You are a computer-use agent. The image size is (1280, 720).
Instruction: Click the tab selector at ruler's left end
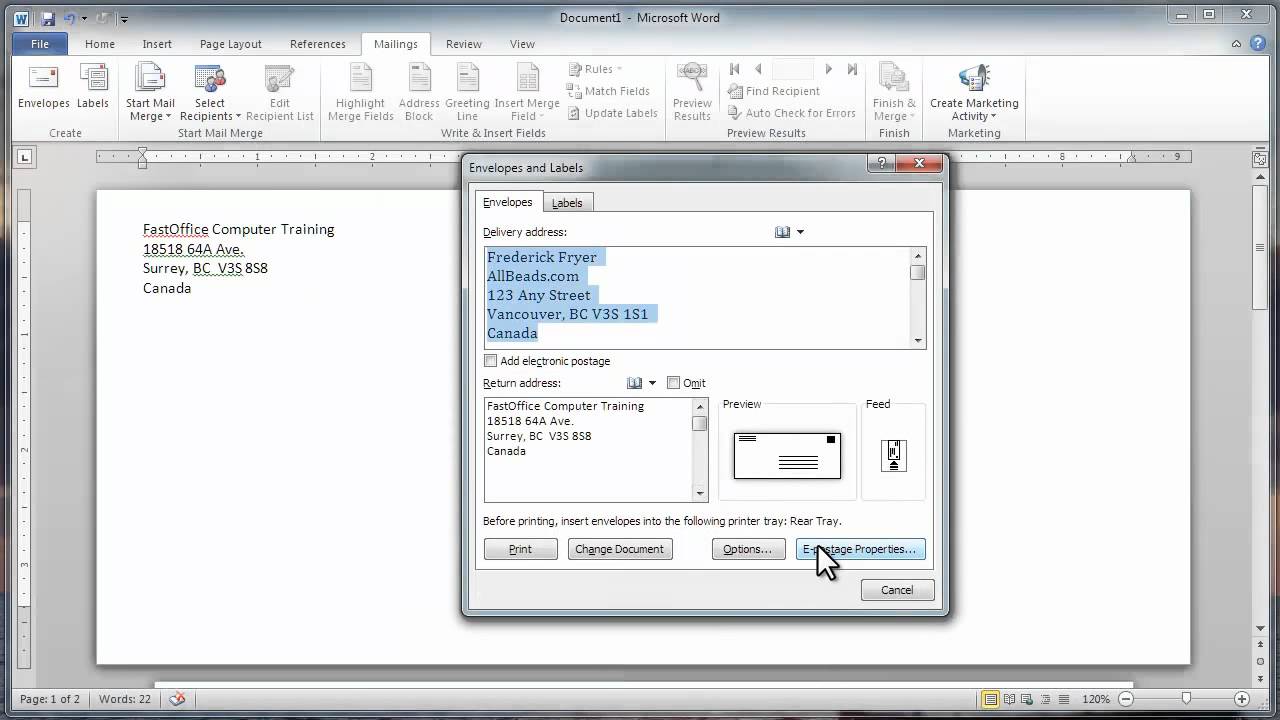click(26, 157)
